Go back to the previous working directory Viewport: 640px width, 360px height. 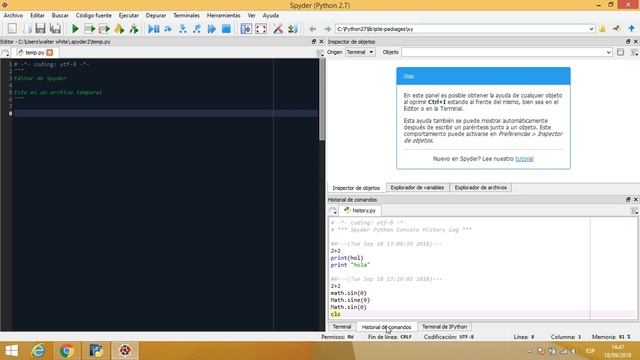313,29
